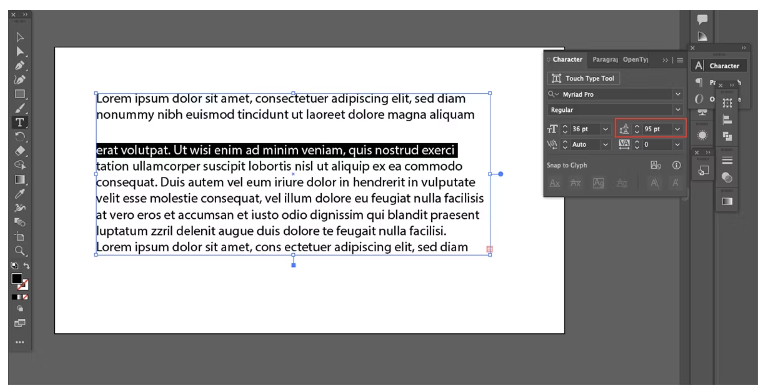Select the Pen tool
767x389 pixels.
[x=20, y=66]
